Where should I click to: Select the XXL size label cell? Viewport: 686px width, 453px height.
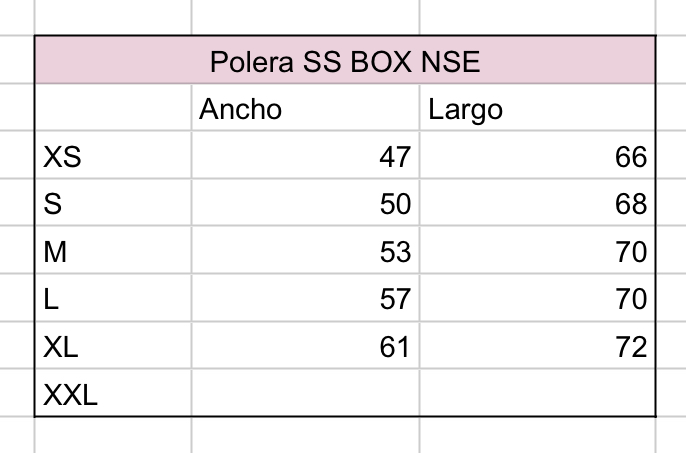point(113,395)
